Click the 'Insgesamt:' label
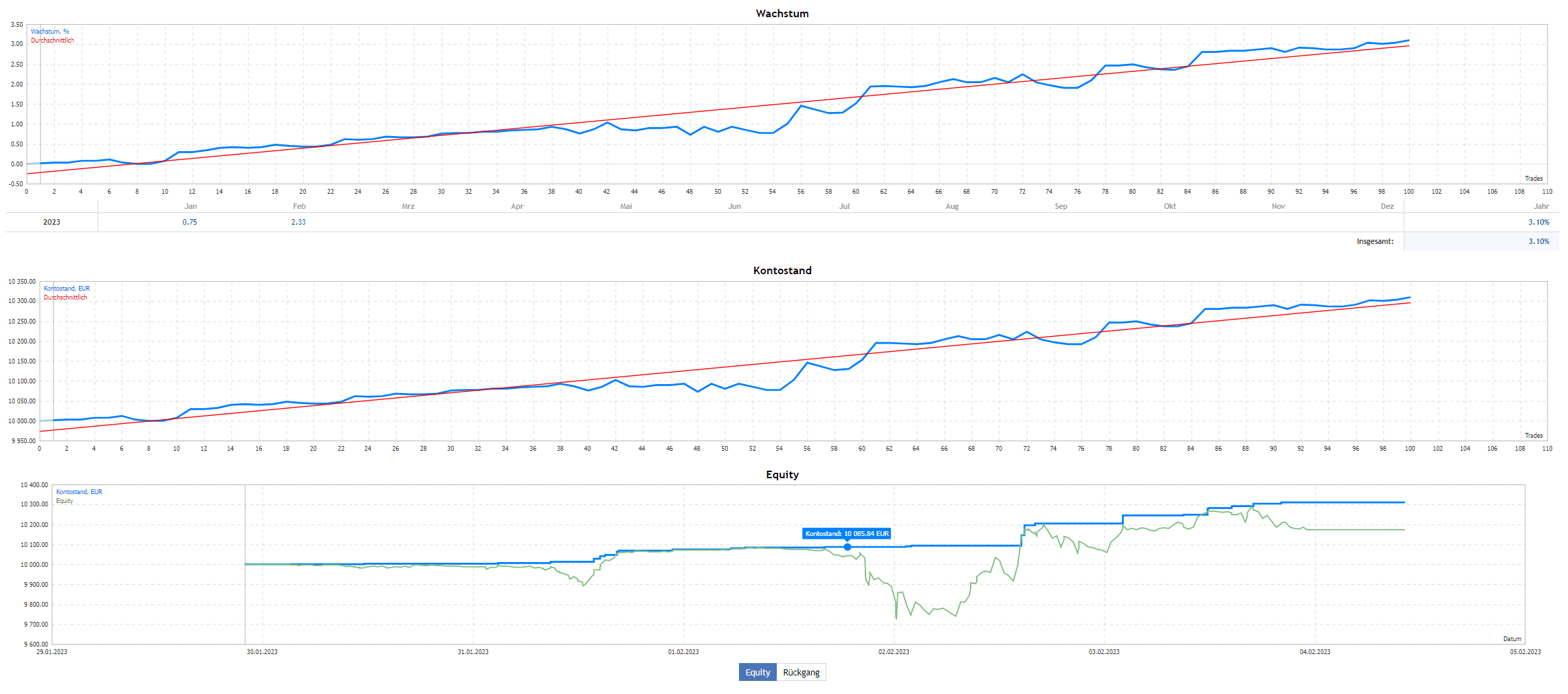This screenshot has width=1568, height=694. [x=1375, y=241]
